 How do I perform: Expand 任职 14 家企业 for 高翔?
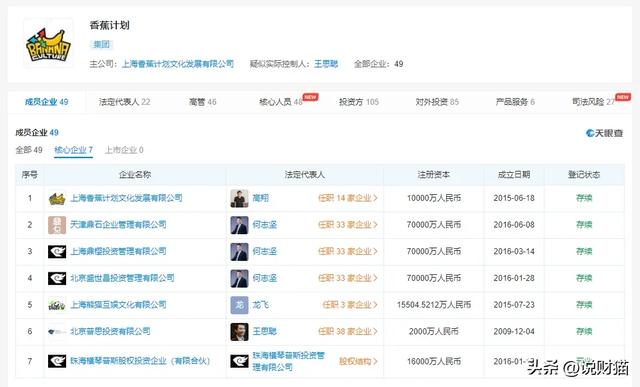[348, 198]
